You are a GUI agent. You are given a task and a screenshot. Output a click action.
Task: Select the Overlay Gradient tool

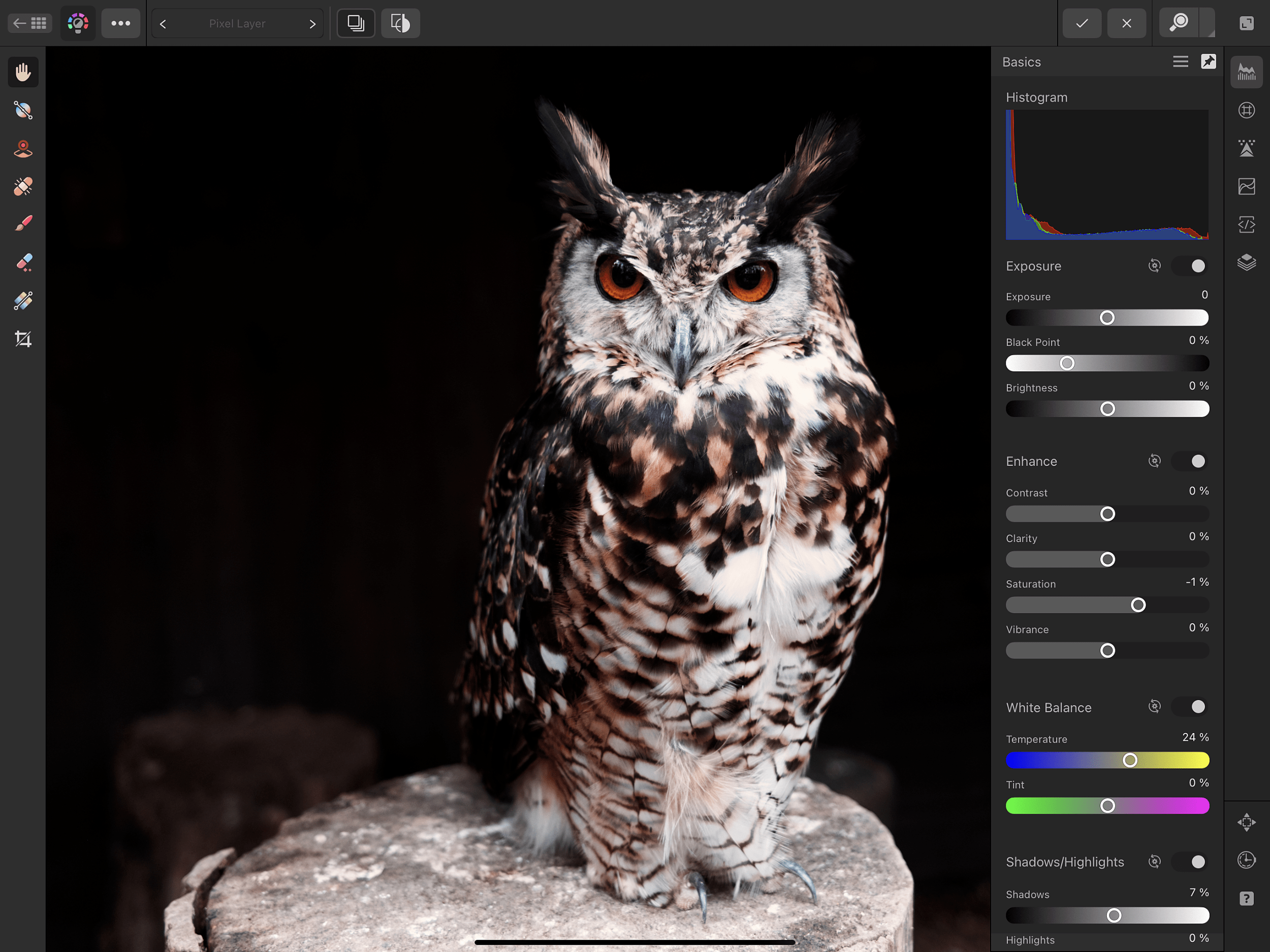coord(23,301)
